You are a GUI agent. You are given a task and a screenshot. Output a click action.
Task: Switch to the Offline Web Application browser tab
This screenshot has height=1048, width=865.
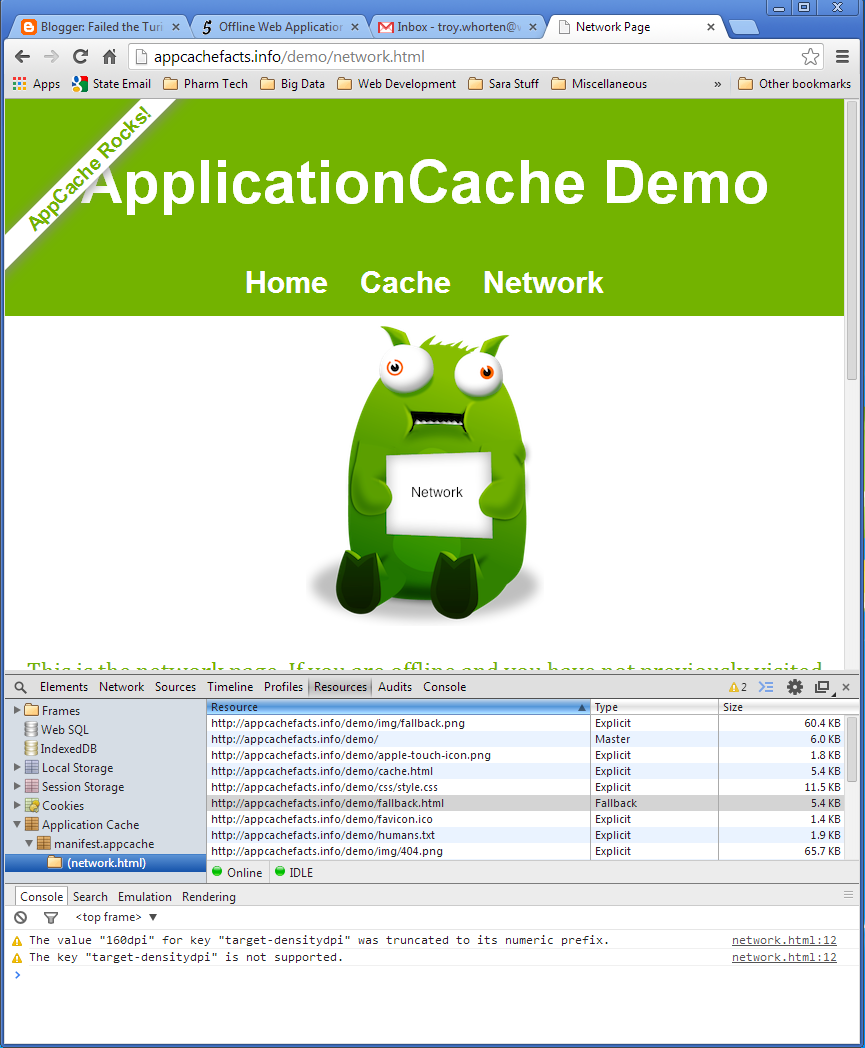click(x=281, y=27)
